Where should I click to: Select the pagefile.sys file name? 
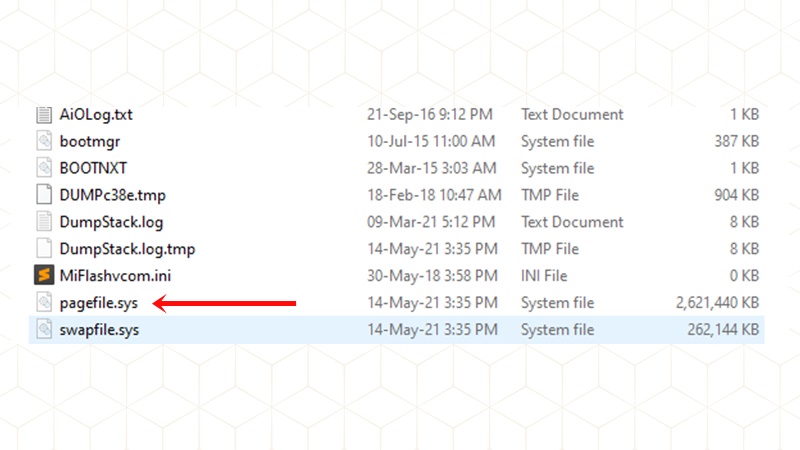coord(98,302)
